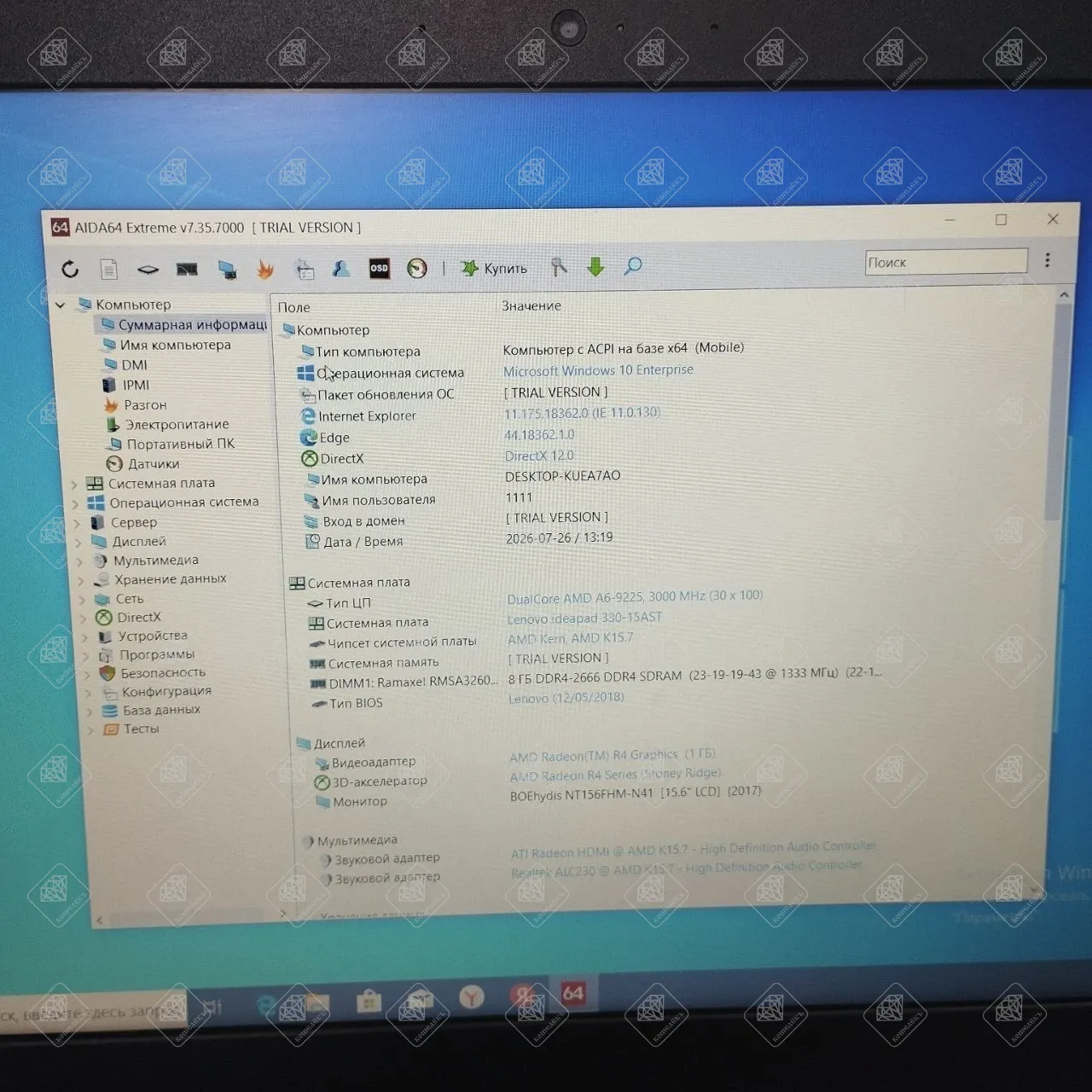1092x1092 pixels.
Task: Expand the Устройства tree node
Action: coord(84,637)
